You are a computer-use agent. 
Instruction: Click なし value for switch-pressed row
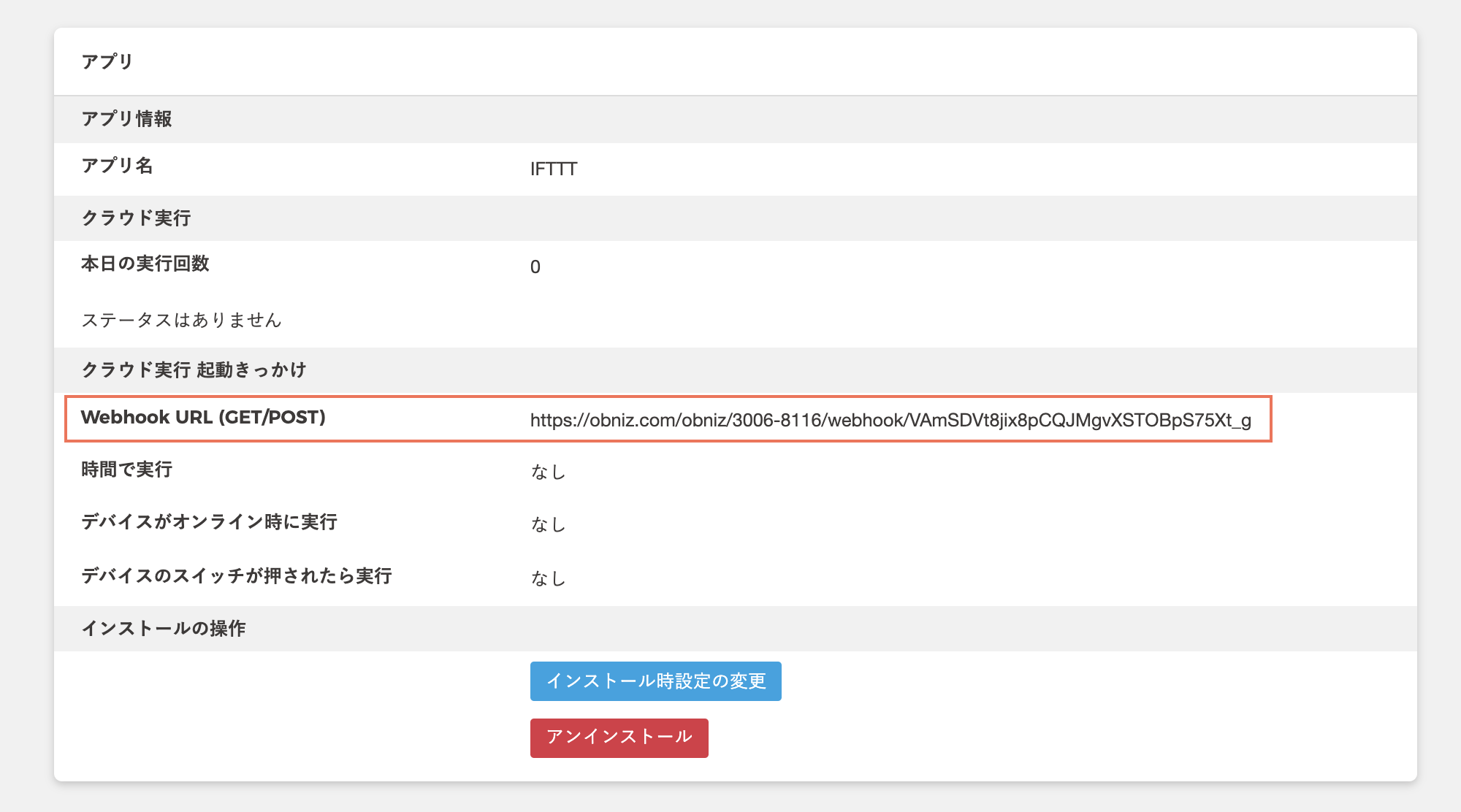point(548,579)
